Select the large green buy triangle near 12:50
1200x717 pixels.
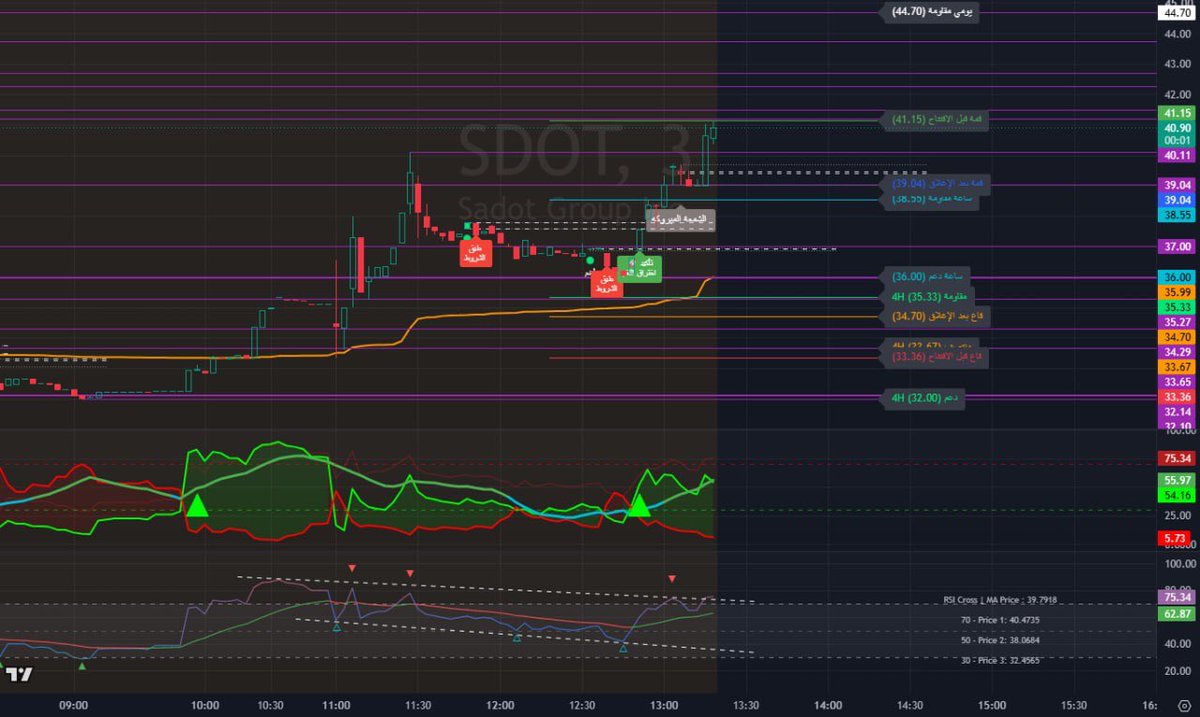coord(639,505)
